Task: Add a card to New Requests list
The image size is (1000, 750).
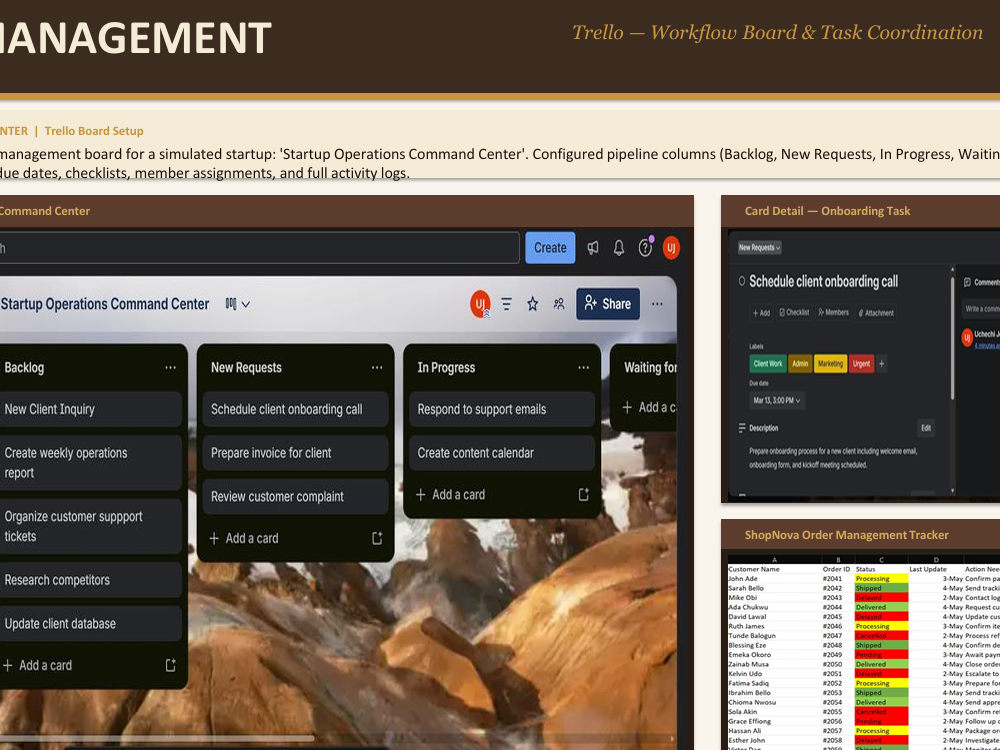Action: 244,538
